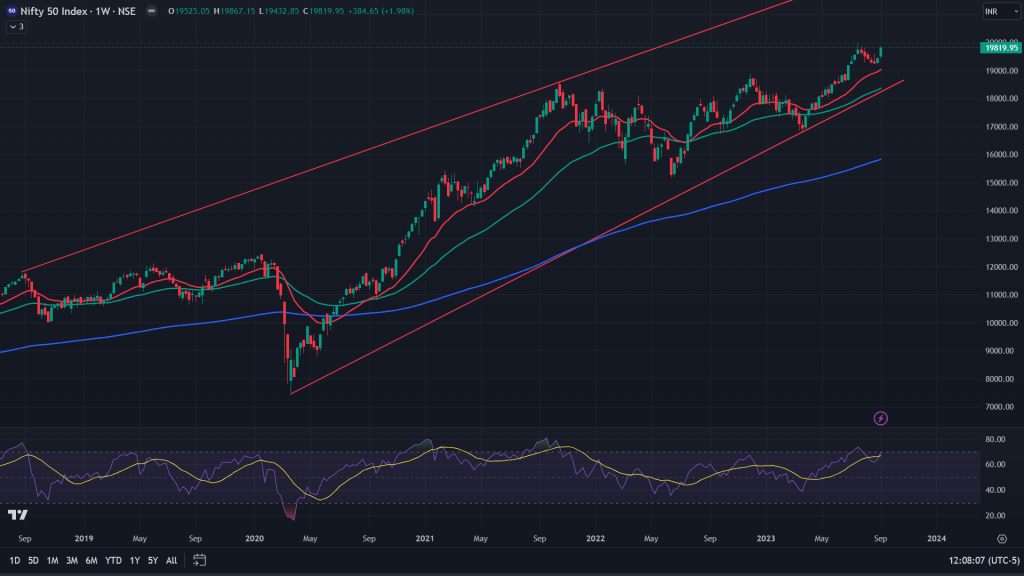
Task: Show year-to-date with YTD button
Action: [112, 560]
